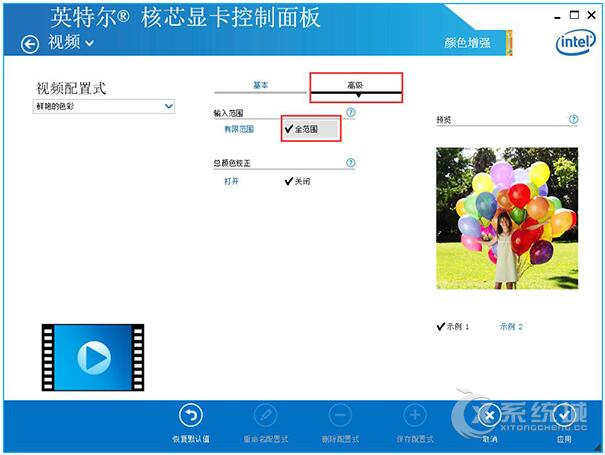Viewport: 605px width, 455px height.
Task: Click the 恢复默认值 restore defaults icon
Action: tap(190, 415)
